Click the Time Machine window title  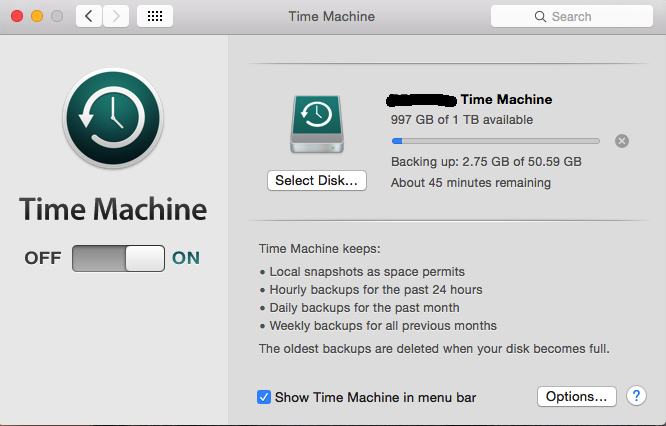[332, 16]
